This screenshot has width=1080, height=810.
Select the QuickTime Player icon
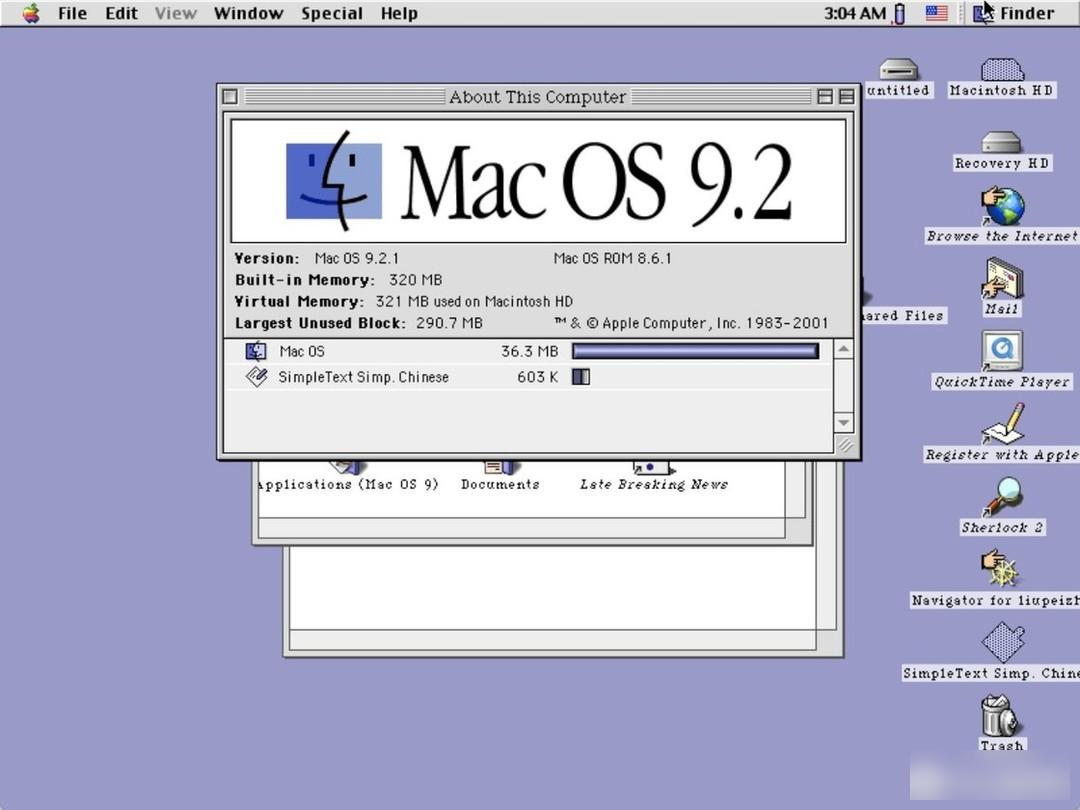coord(1002,351)
